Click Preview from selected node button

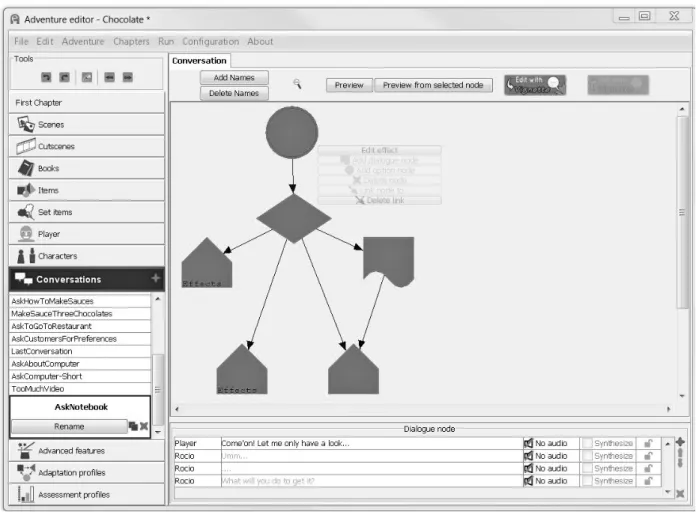(x=433, y=85)
